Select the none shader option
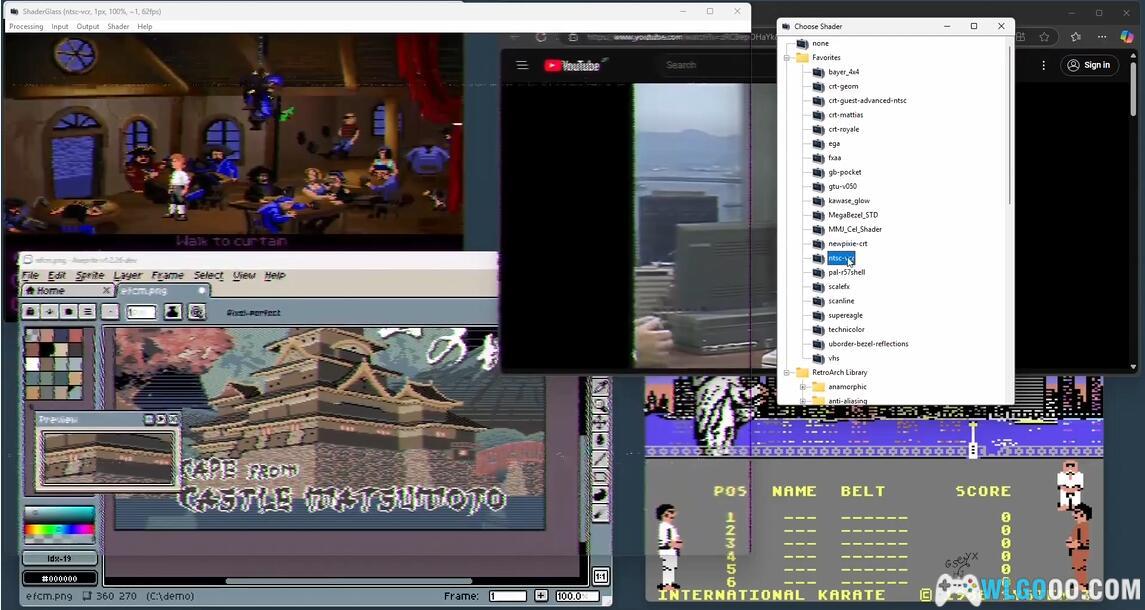The width and height of the screenshot is (1145, 610). coord(820,43)
